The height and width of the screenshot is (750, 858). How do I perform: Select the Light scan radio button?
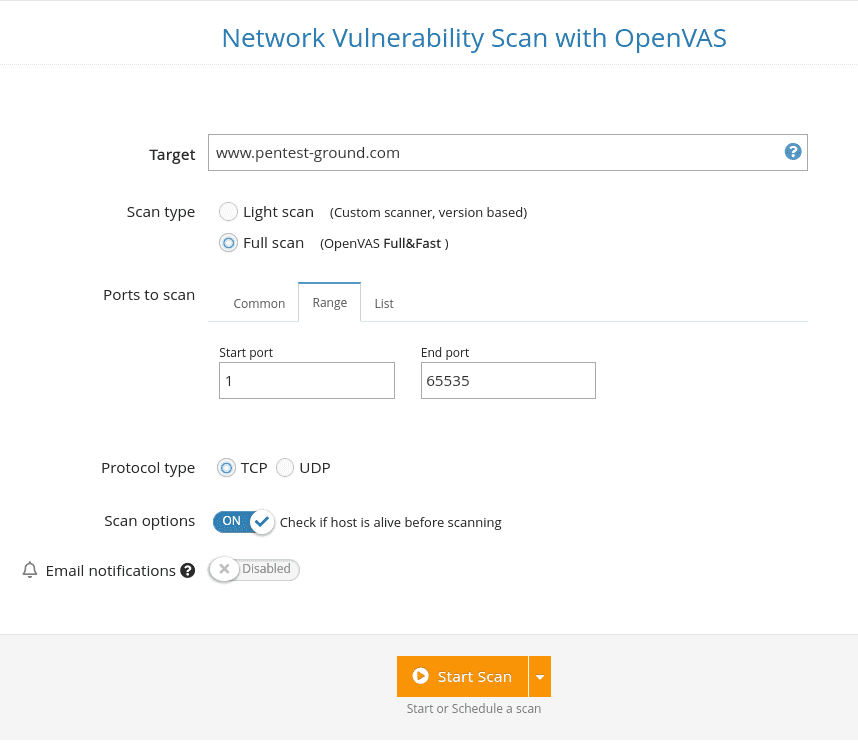228,211
